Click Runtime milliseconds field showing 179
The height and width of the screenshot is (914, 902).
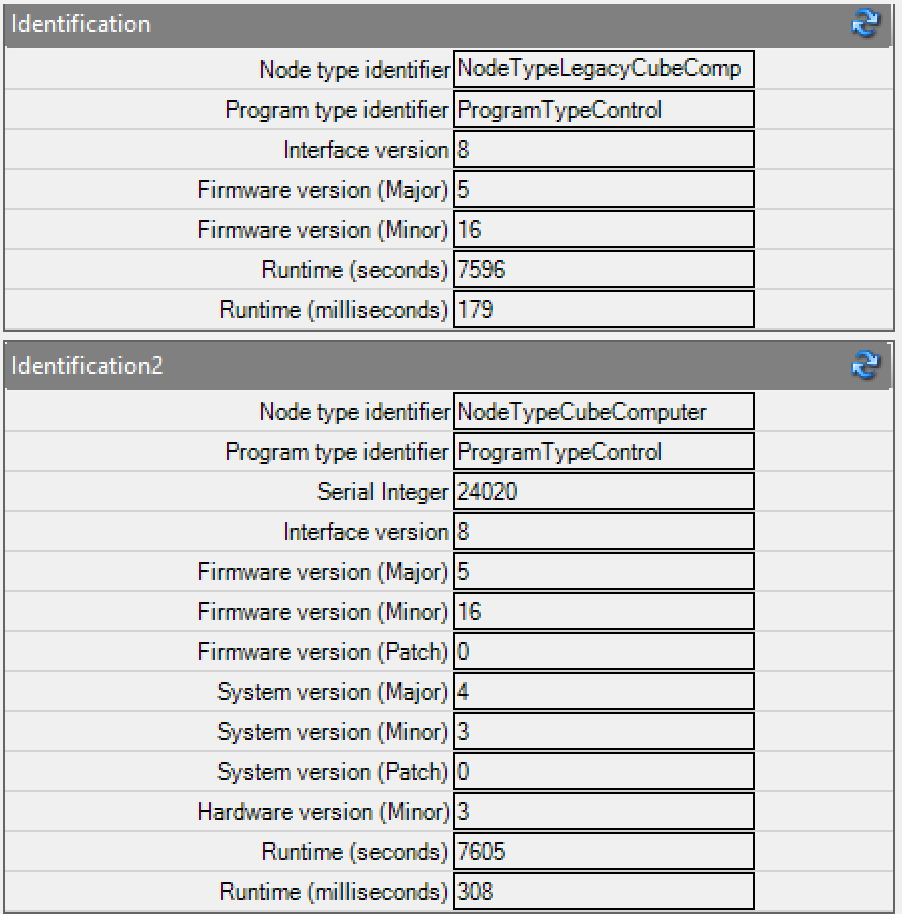pyautogui.click(x=603, y=310)
